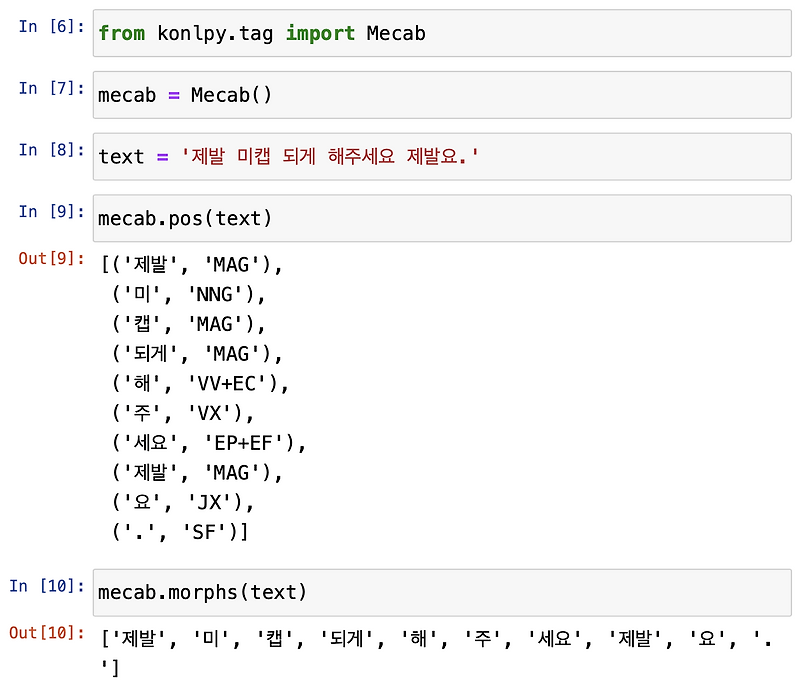Click the Korean string literal in cell 8

coord(330,156)
